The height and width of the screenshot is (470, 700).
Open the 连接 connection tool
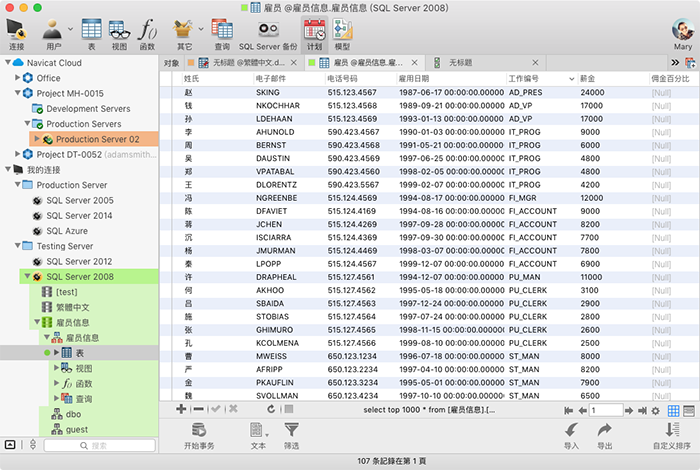(x=17, y=34)
